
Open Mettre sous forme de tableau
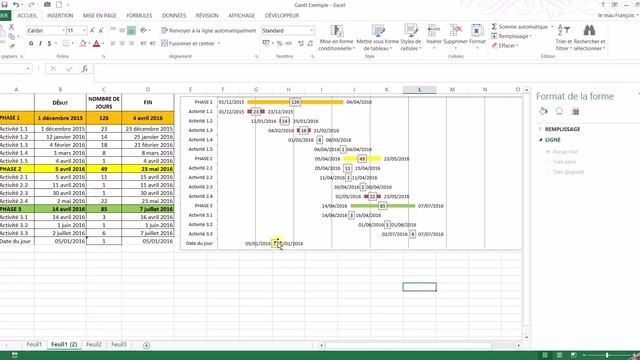click(x=378, y=38)
